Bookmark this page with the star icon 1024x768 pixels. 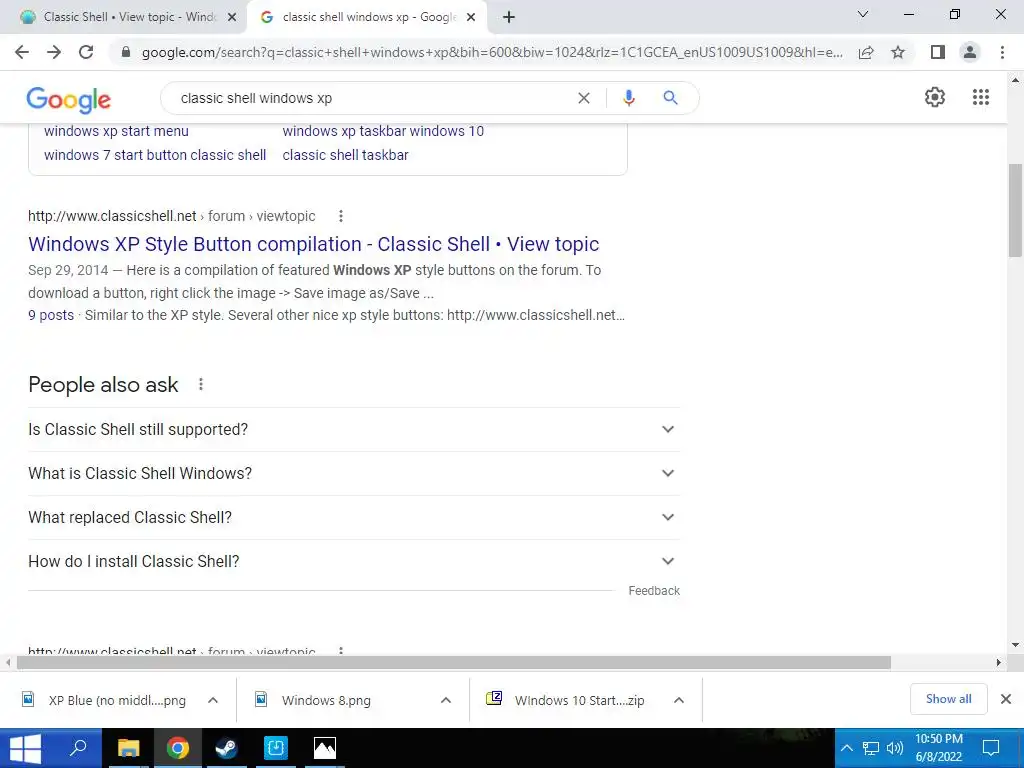[x=898, y=52]
